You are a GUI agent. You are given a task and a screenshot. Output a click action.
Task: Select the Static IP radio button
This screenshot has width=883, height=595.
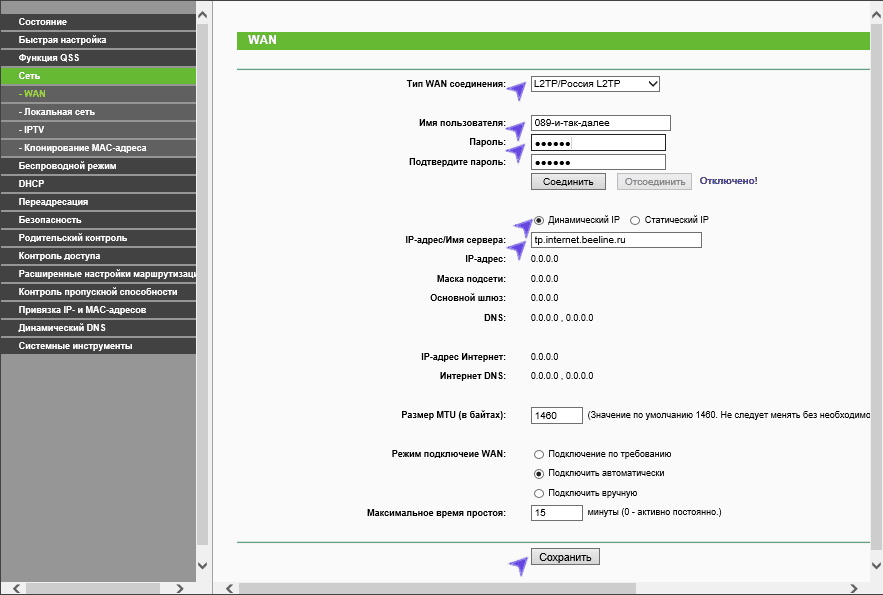point(635,220)
